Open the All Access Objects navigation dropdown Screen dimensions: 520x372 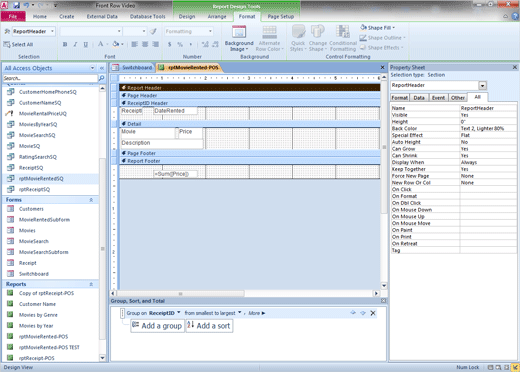(92, 68)
